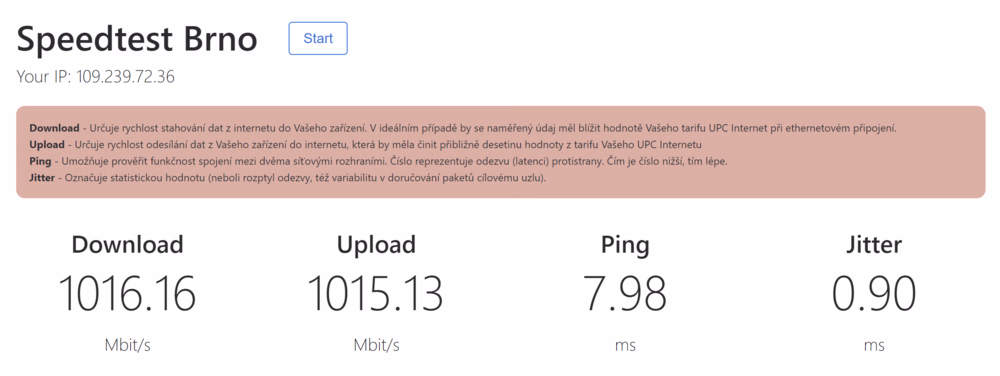Select the download value 1016.16

(x=127, y=293)
